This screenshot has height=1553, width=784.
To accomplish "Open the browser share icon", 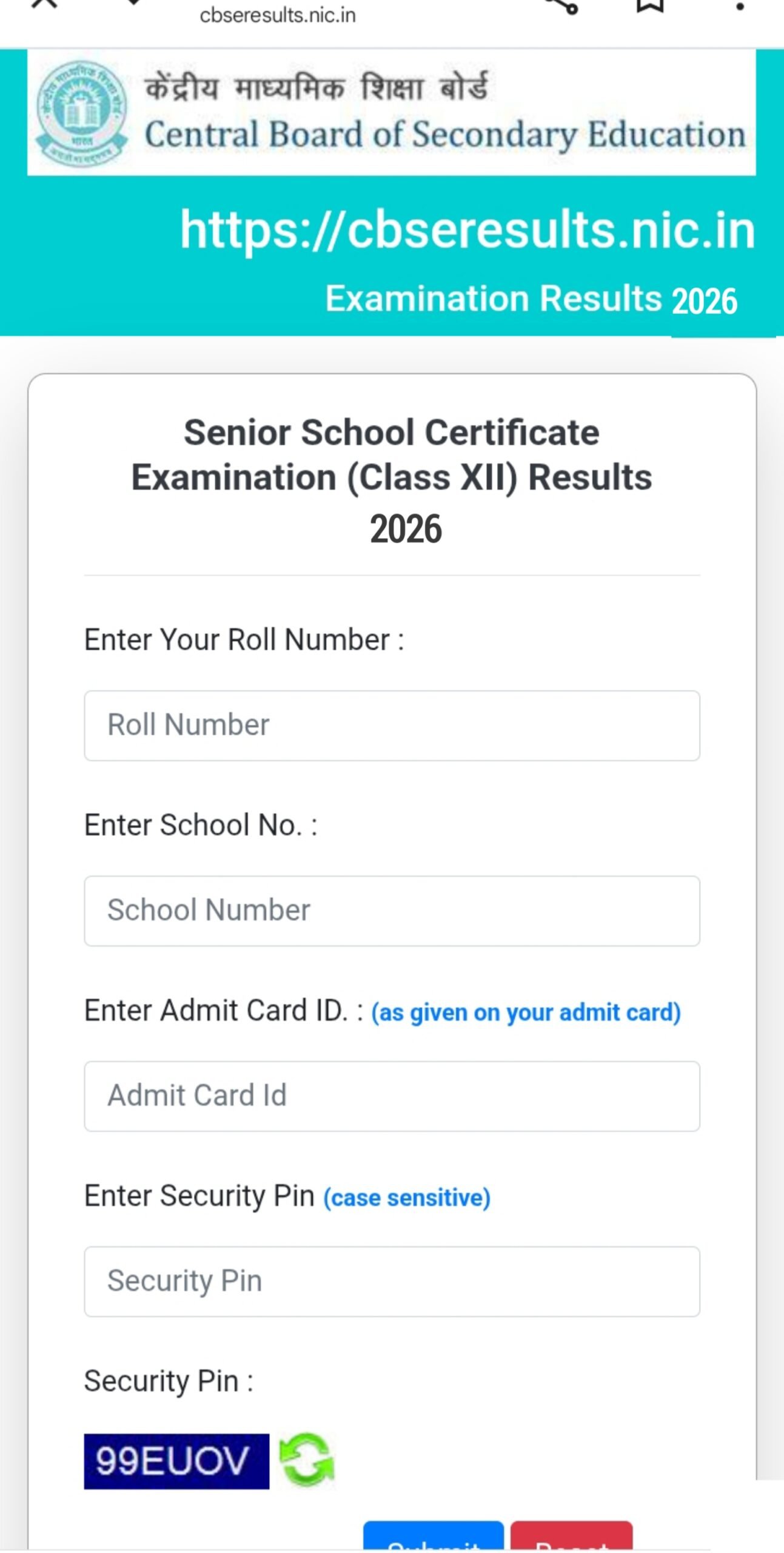I will (564, 6).
